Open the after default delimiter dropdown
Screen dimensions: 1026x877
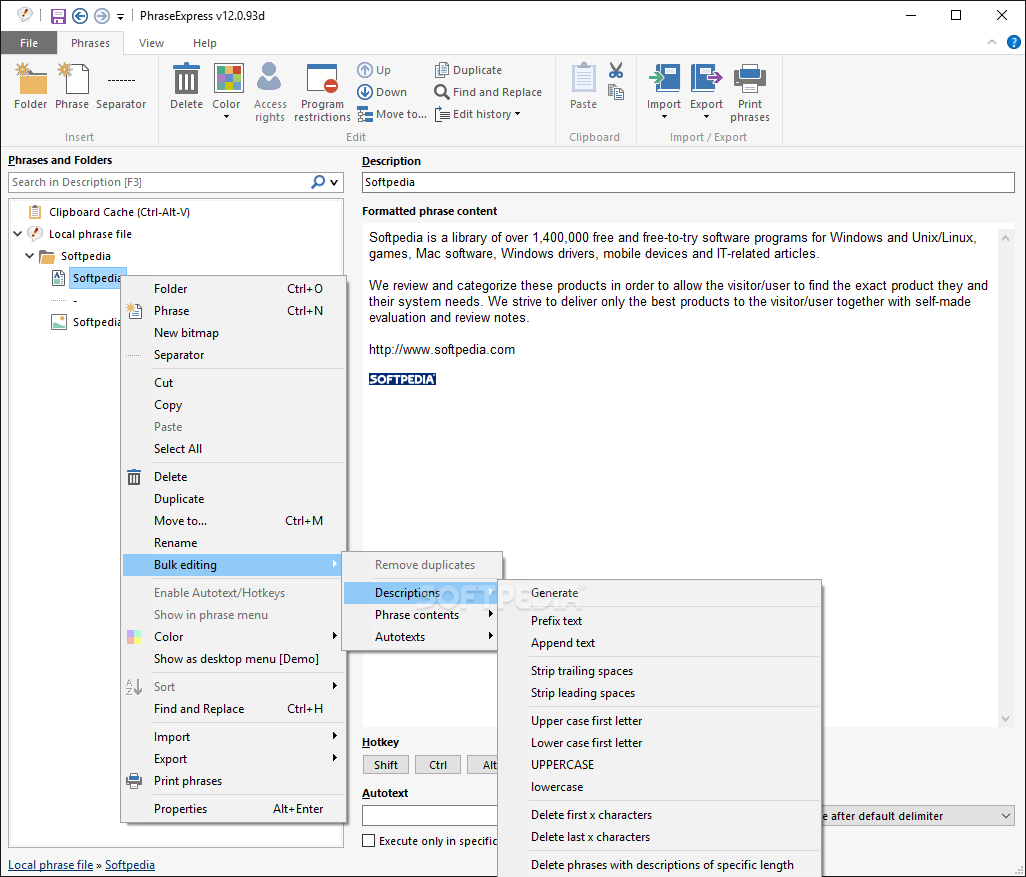click(1006, 816)
